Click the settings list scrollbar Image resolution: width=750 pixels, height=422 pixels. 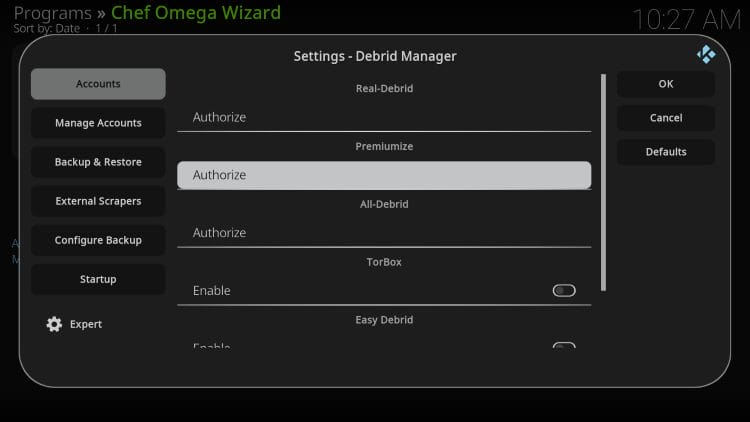[x=604, y=182]
